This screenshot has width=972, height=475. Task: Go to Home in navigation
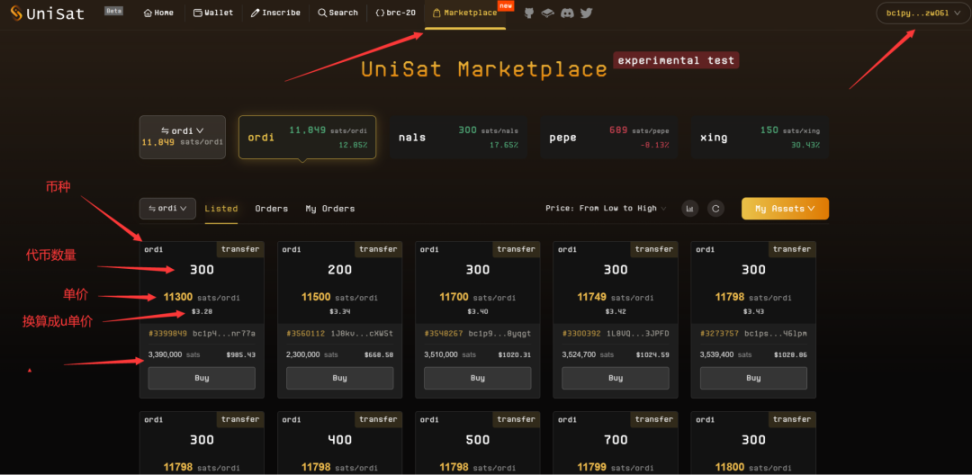point(159,13)
